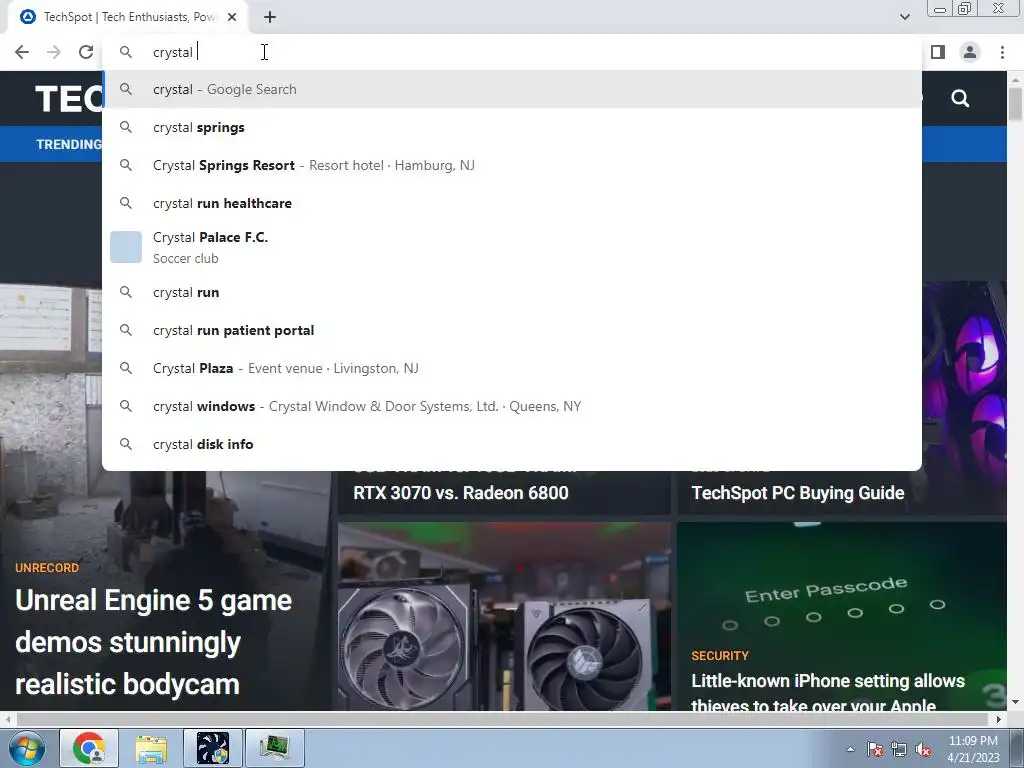Image resolution: width=1024 pixels, height=768 pixels.
Task: Select the TechSpot browser tab
Action: (128, 18)
